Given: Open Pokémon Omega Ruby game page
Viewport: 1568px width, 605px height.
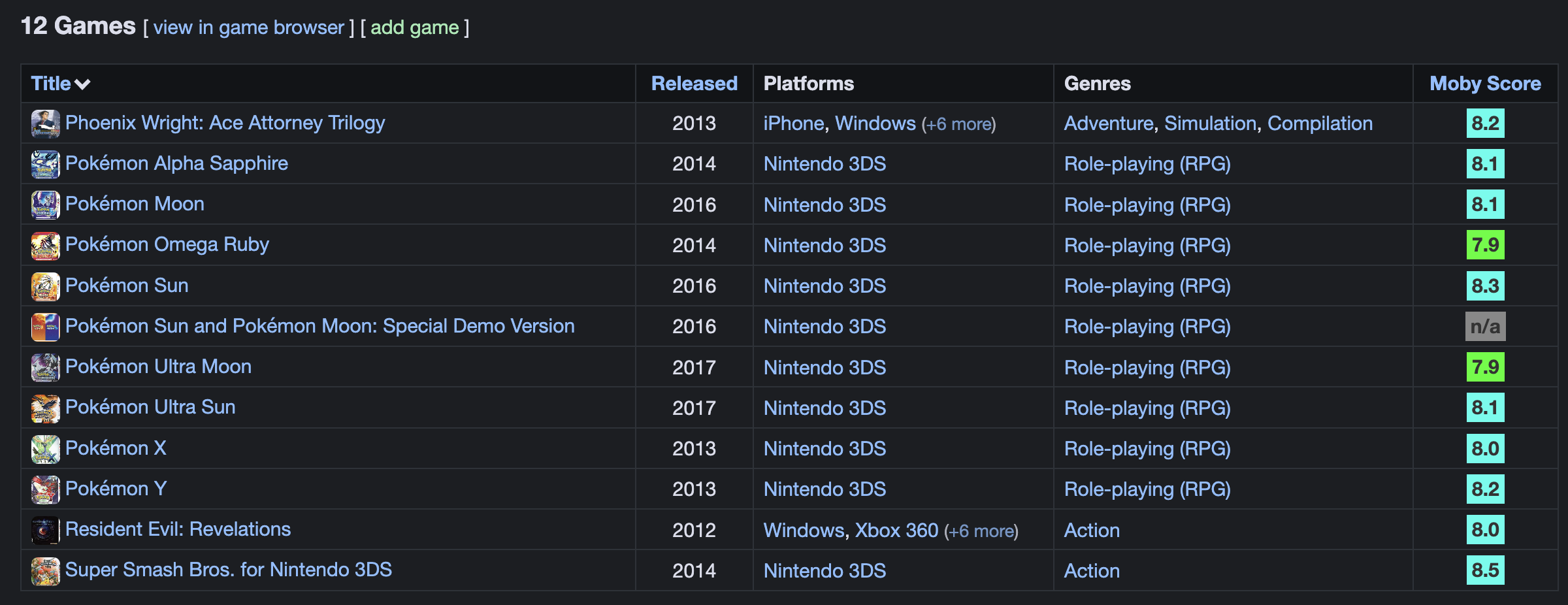Looking at the screenshot, I should [167, 244].
